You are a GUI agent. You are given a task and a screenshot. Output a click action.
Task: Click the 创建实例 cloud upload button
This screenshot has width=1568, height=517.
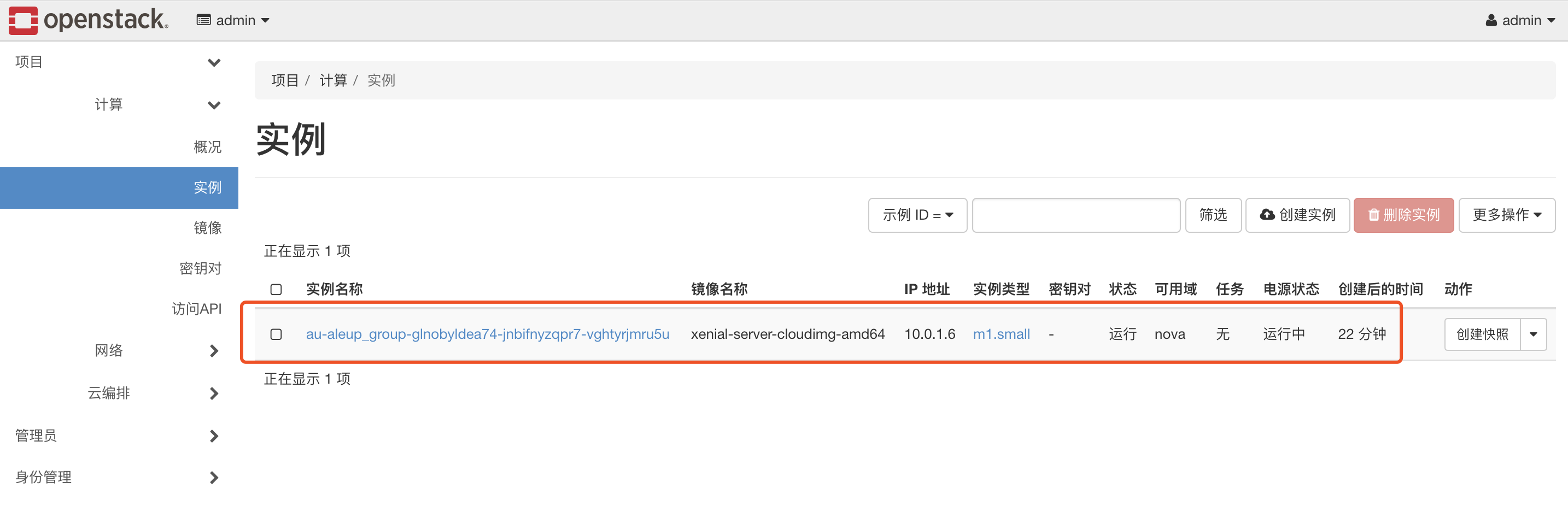pyautogui.click(x=1297, y=215)
